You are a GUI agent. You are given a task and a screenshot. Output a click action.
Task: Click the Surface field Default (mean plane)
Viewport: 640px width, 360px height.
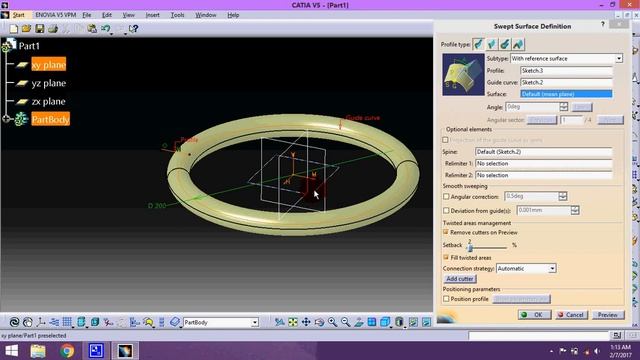(566, 94)
